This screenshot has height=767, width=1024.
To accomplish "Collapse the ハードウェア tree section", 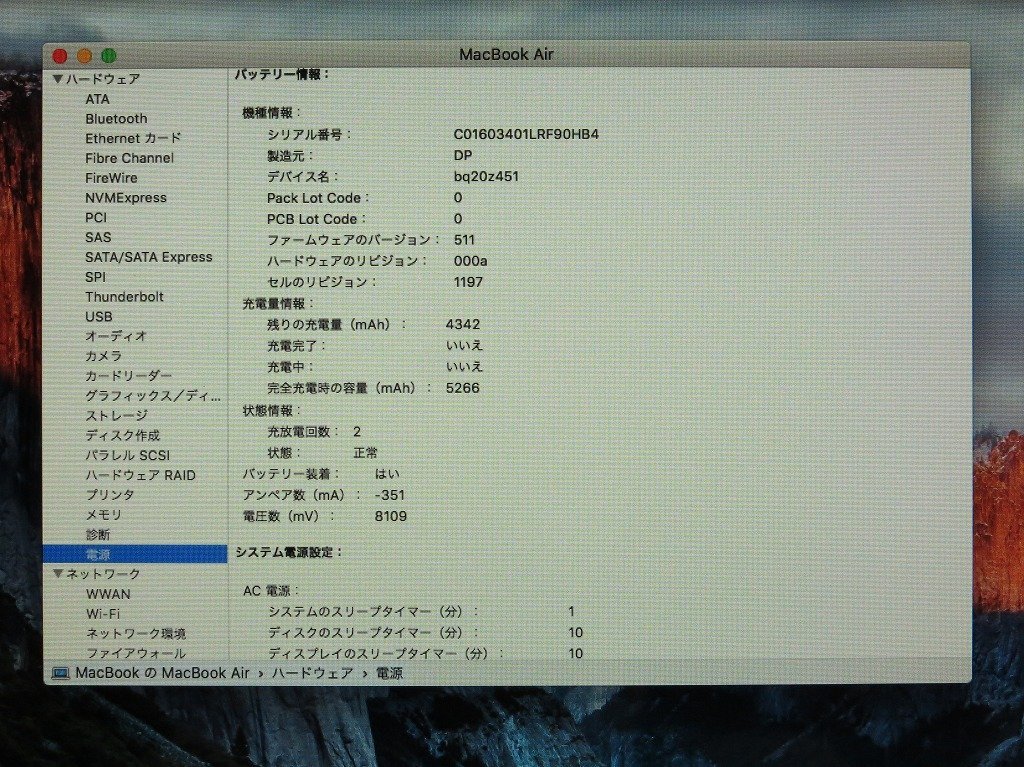I will (x=57, y=79).
